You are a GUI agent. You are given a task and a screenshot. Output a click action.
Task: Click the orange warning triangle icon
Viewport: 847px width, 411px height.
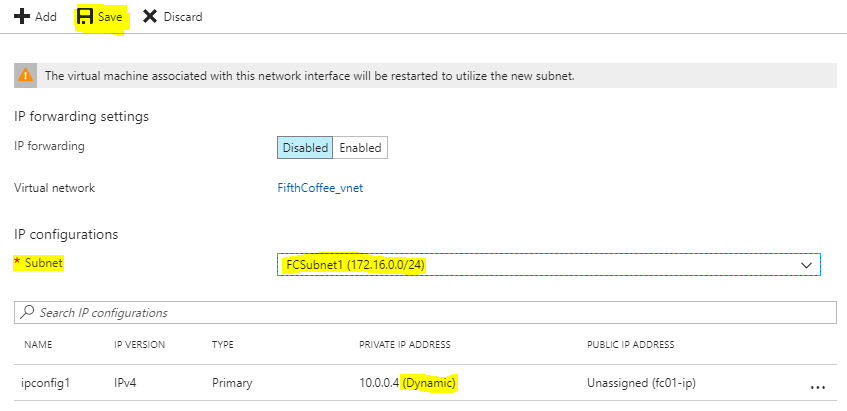(x=25, y=76)
